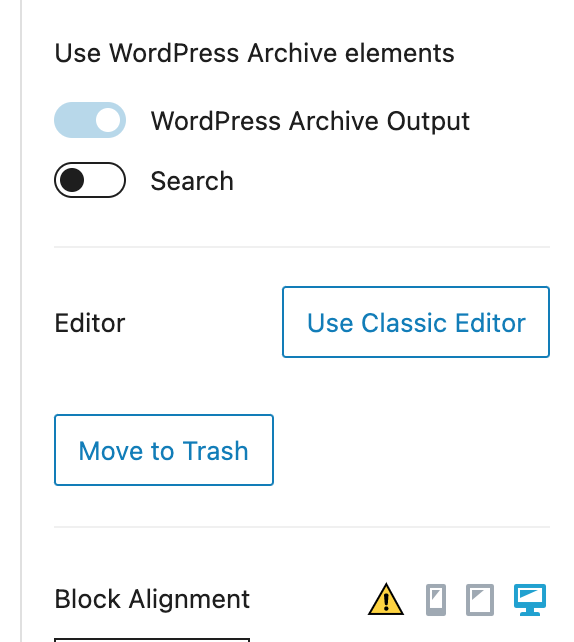The height and width of the screenshot is (642, 574).
Task: Click the Editor section label
Action: 90,323
